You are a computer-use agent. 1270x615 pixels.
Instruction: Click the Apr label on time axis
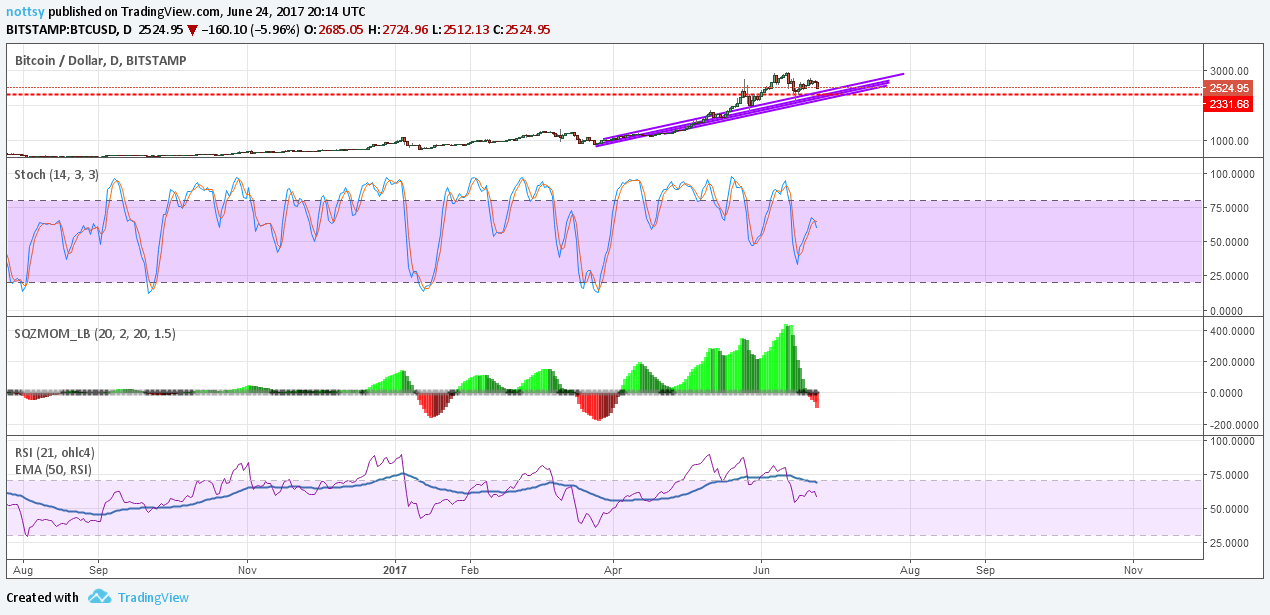click(612, 569)
